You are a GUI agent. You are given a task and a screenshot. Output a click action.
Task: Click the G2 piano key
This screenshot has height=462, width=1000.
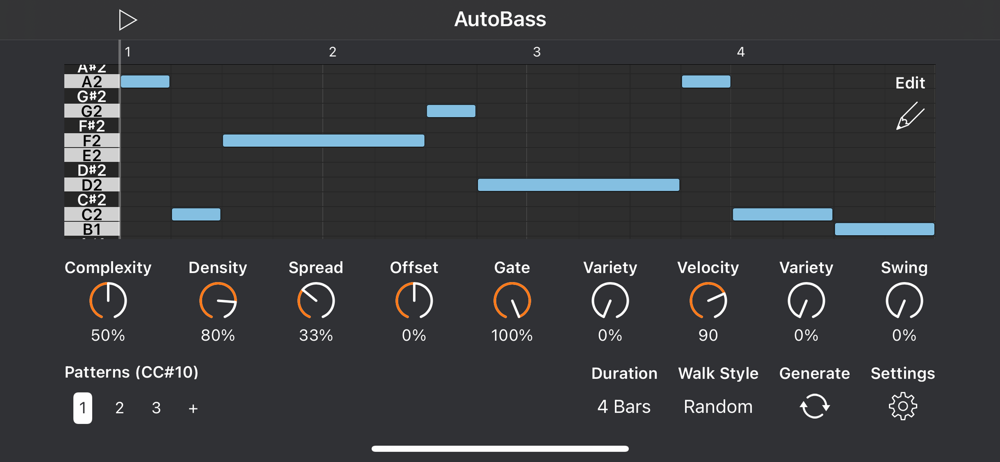click(x=91, y=111)
